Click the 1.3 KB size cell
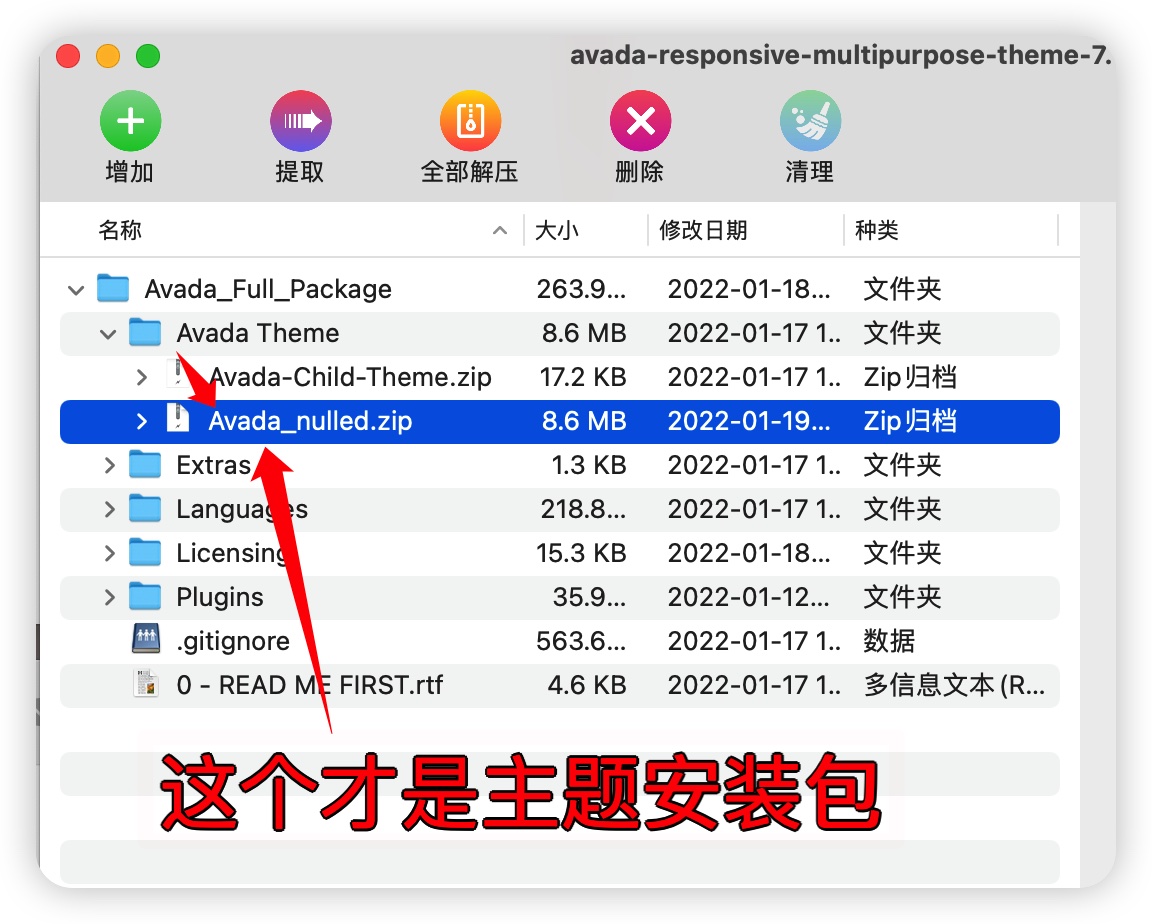The image size is (1152, 924). pos(589,465)
